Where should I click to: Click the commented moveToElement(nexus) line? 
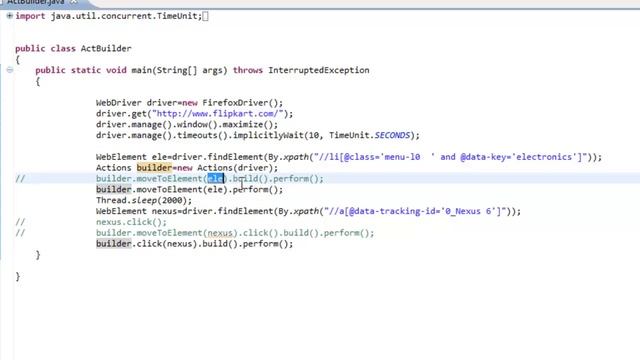pyautogui.click(x=235, y=233)
